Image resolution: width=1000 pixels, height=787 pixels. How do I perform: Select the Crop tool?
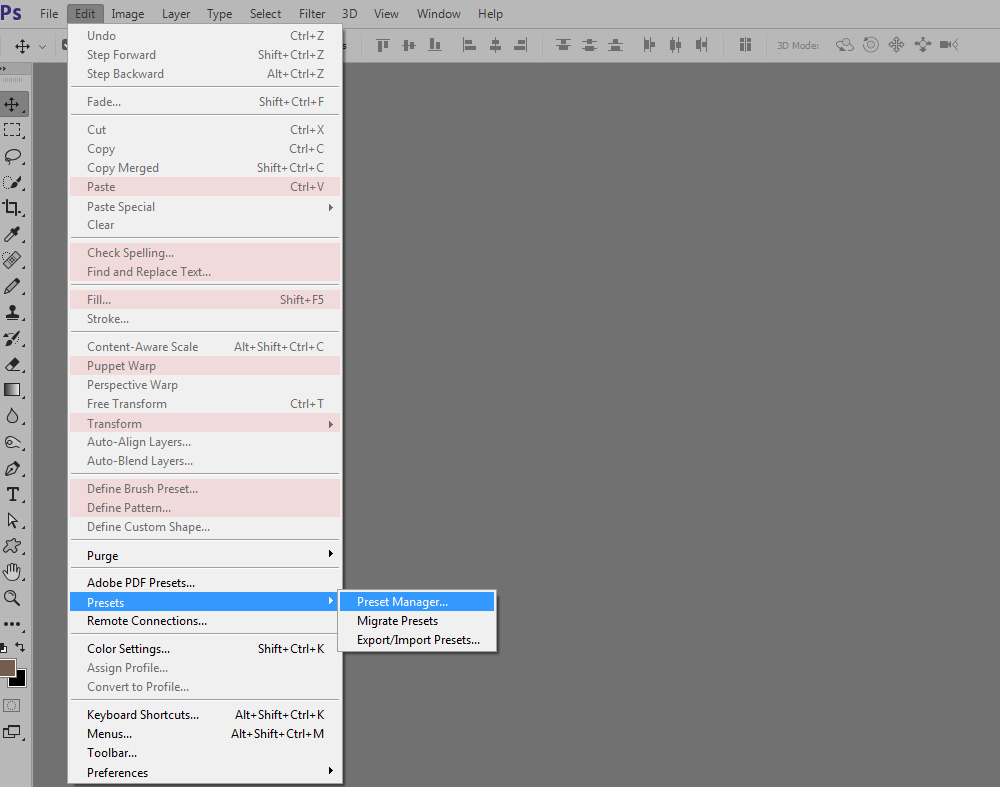(13, 208)
